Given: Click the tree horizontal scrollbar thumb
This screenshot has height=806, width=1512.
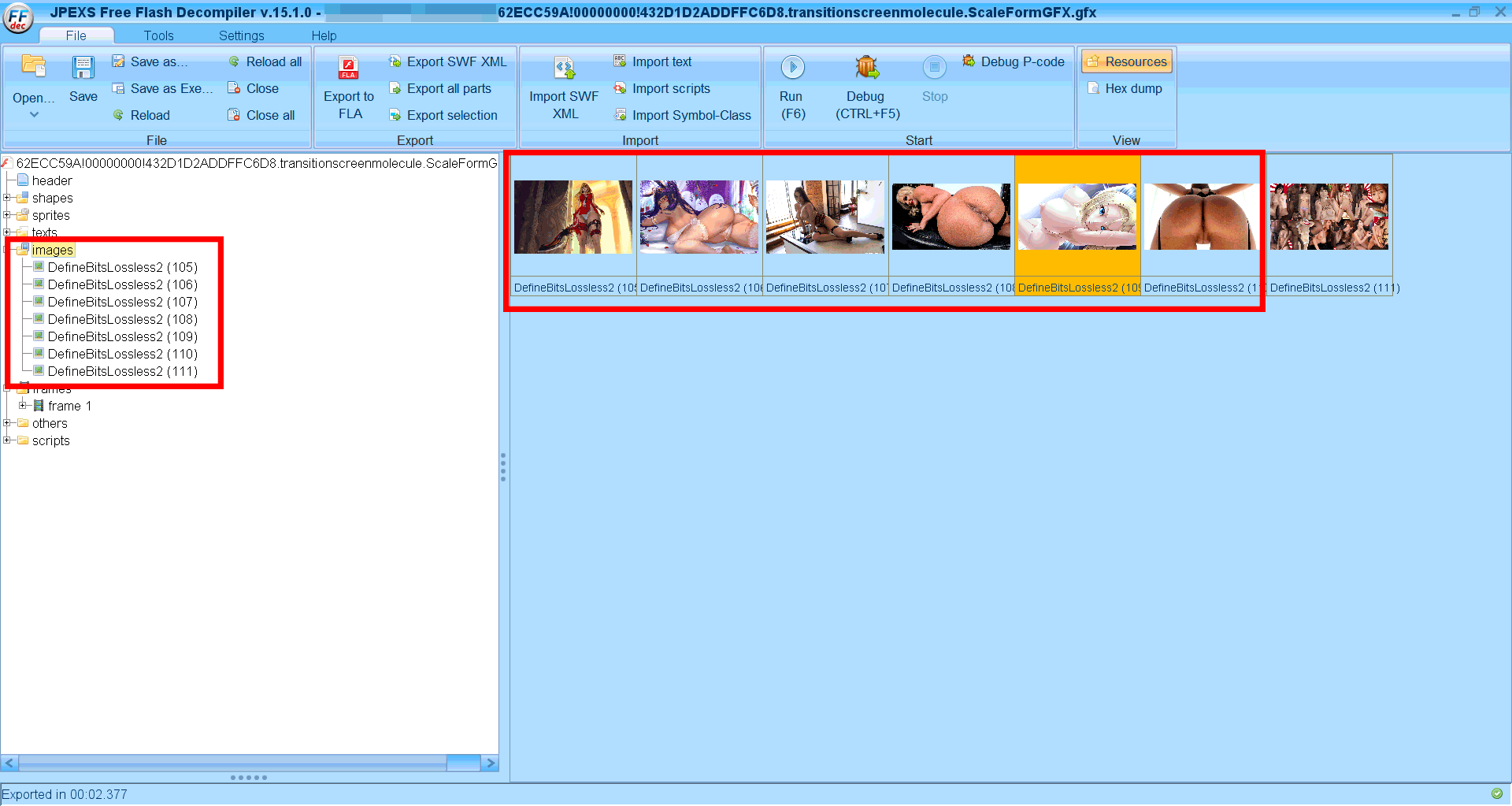Looking at the screenshot, I should tap(463, 763).
